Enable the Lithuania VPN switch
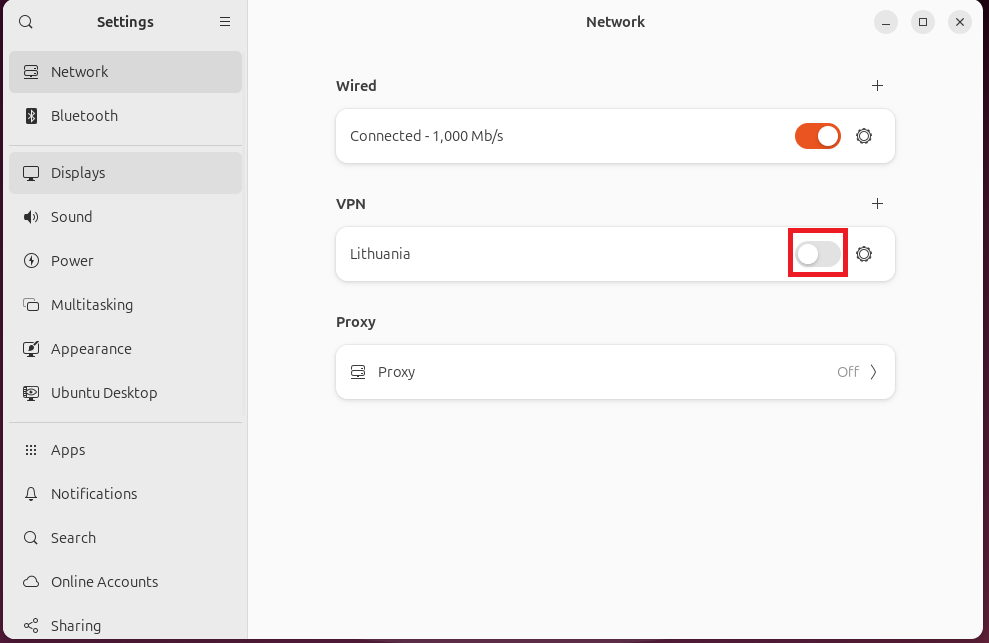Screen dimensions: 989x643 pos(817,254)
